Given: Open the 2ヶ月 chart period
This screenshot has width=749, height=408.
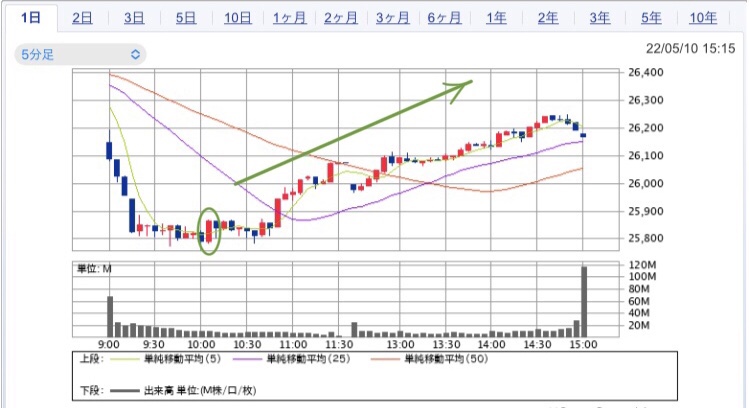Looking at the screenshot, I should click(341, 18).
